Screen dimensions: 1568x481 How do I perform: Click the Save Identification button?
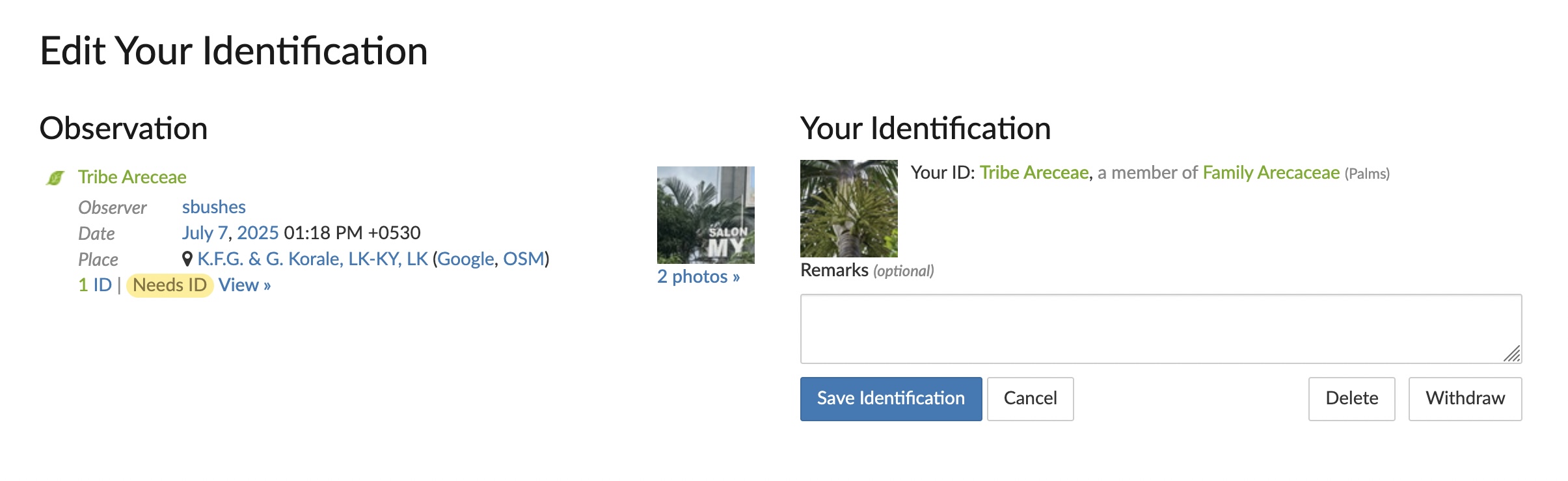tap(891, 399)
